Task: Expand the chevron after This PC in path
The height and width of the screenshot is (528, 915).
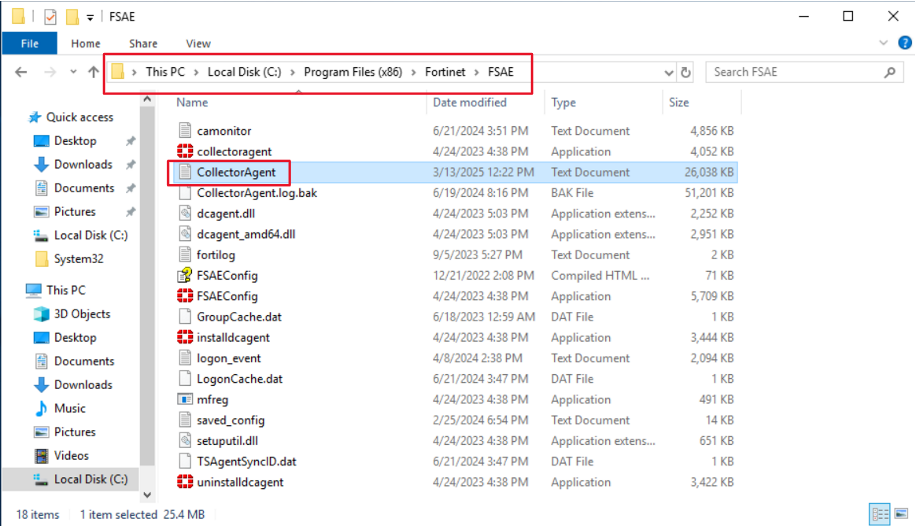Action: click(x=197, y=72)
